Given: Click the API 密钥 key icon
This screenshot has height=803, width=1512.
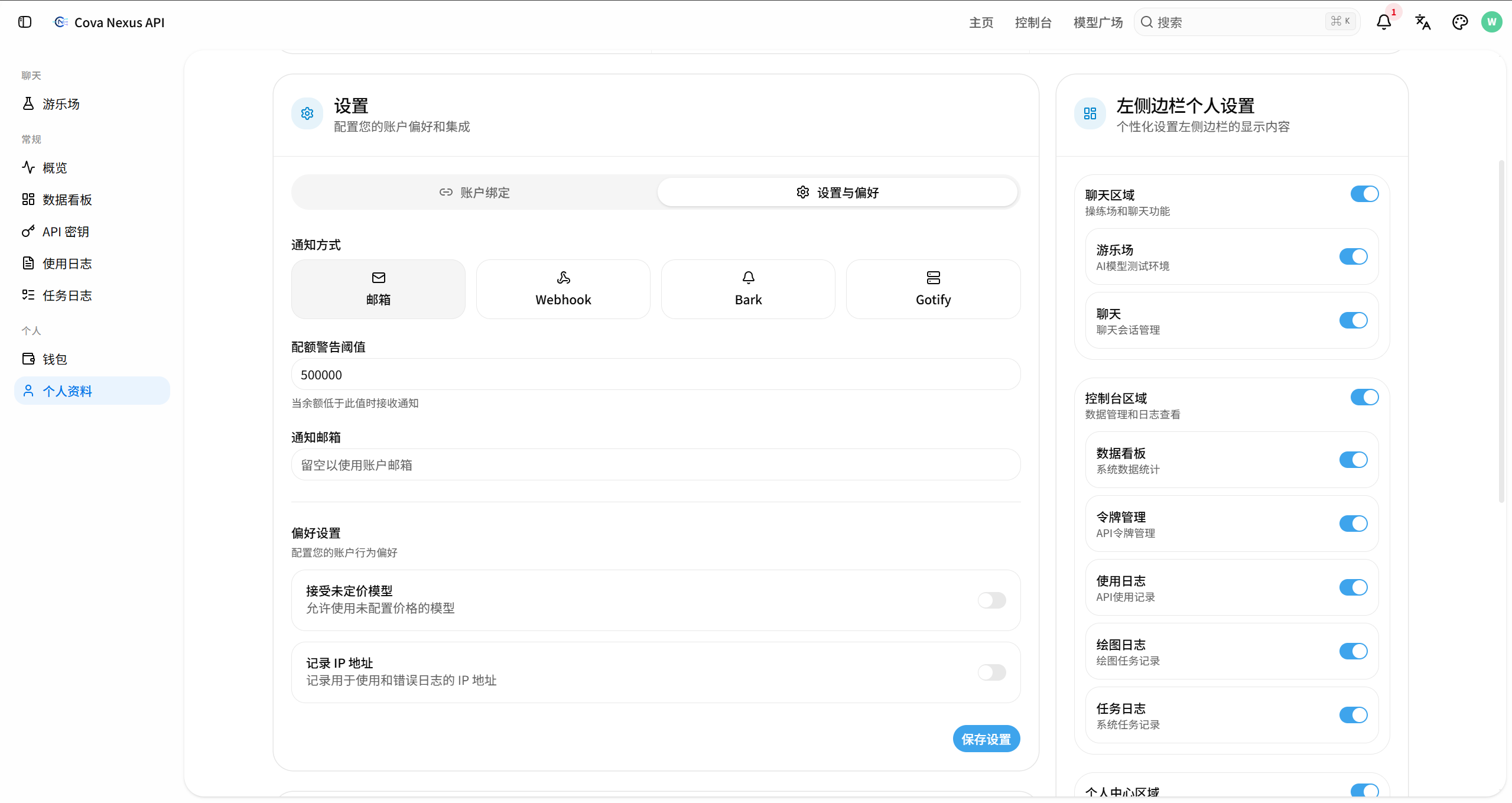Looking at the screenshot, I should pyautogui.click(x=28, y=231).
